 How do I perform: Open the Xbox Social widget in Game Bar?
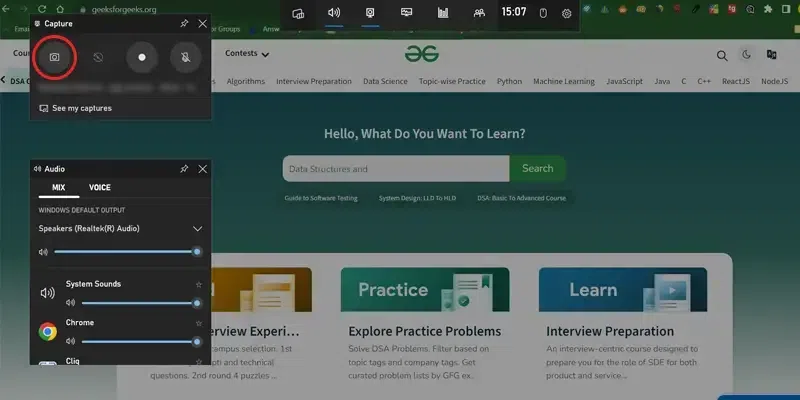point(479,14)
